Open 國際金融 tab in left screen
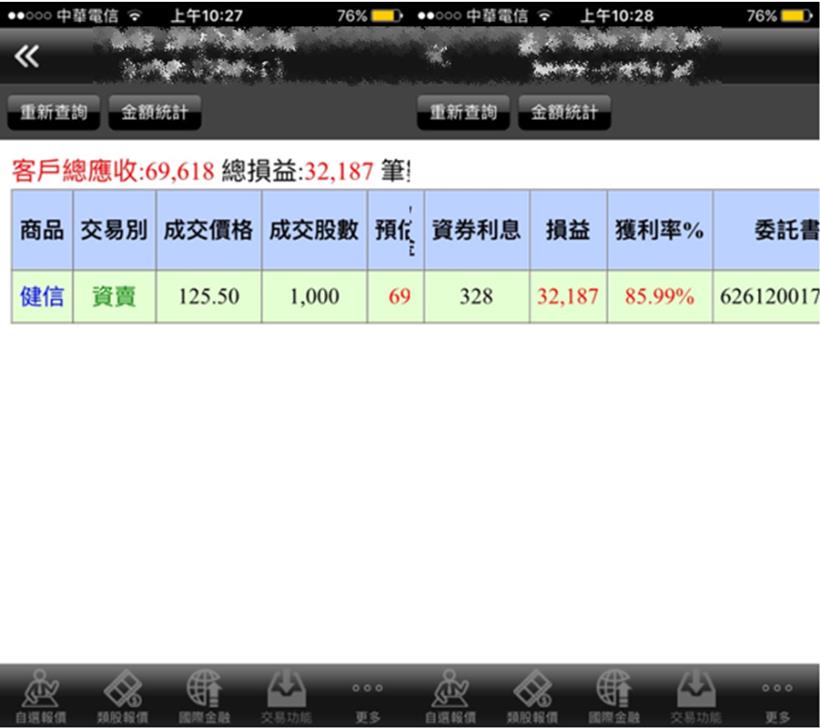This screenshot has width=820, height=728. point(204,696)
